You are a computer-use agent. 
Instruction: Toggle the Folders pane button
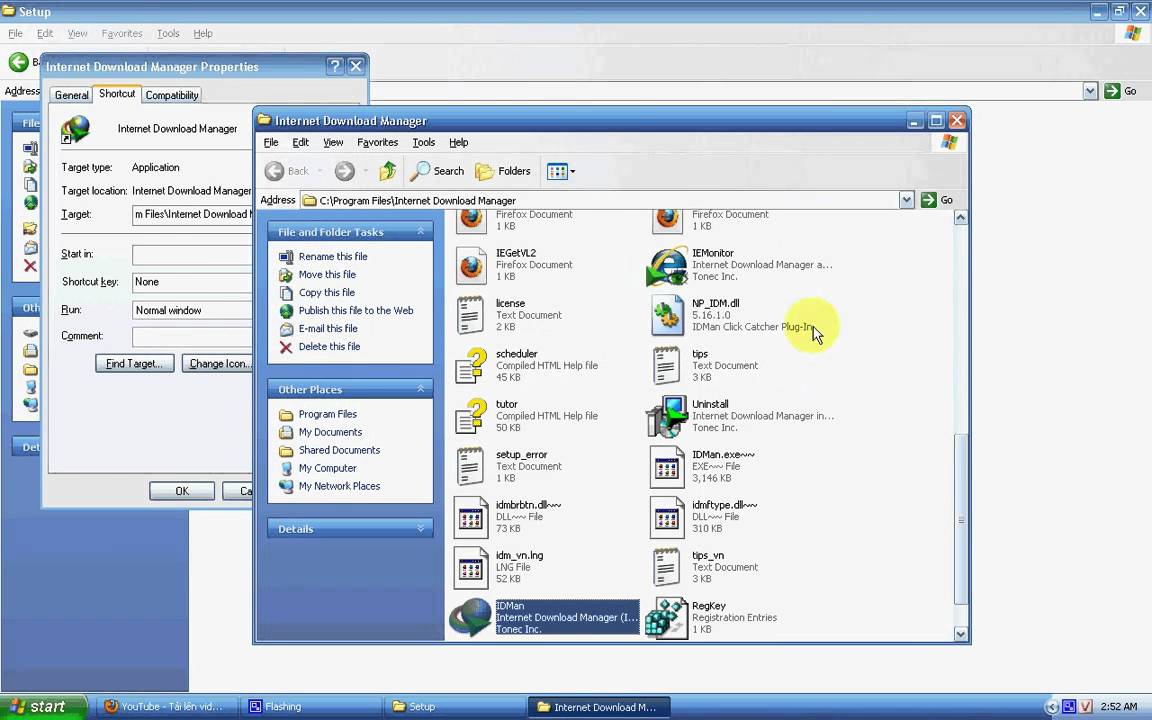(503, 171)
